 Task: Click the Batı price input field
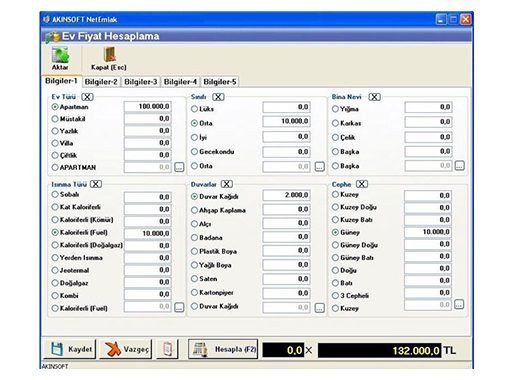click(428, 280)
